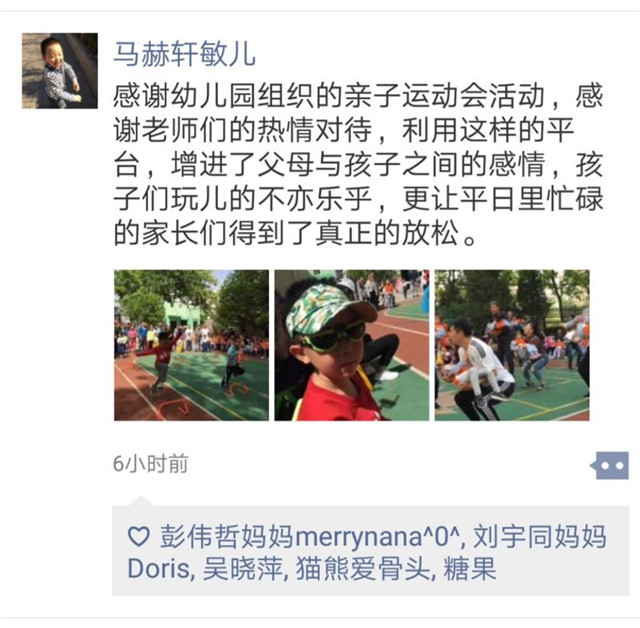The height and width of the screenshot is (628, 640).
Task: Click the green building in the first photo
Action: (x=182, y=314)
